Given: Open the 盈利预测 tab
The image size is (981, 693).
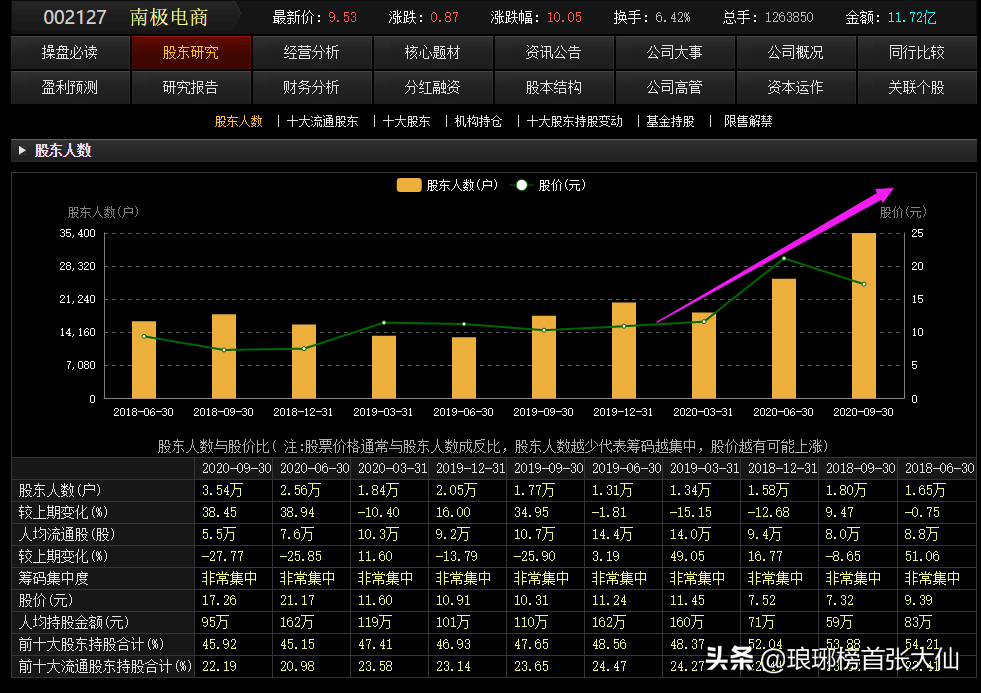Looking at the screenshot, I should point(70,88).
